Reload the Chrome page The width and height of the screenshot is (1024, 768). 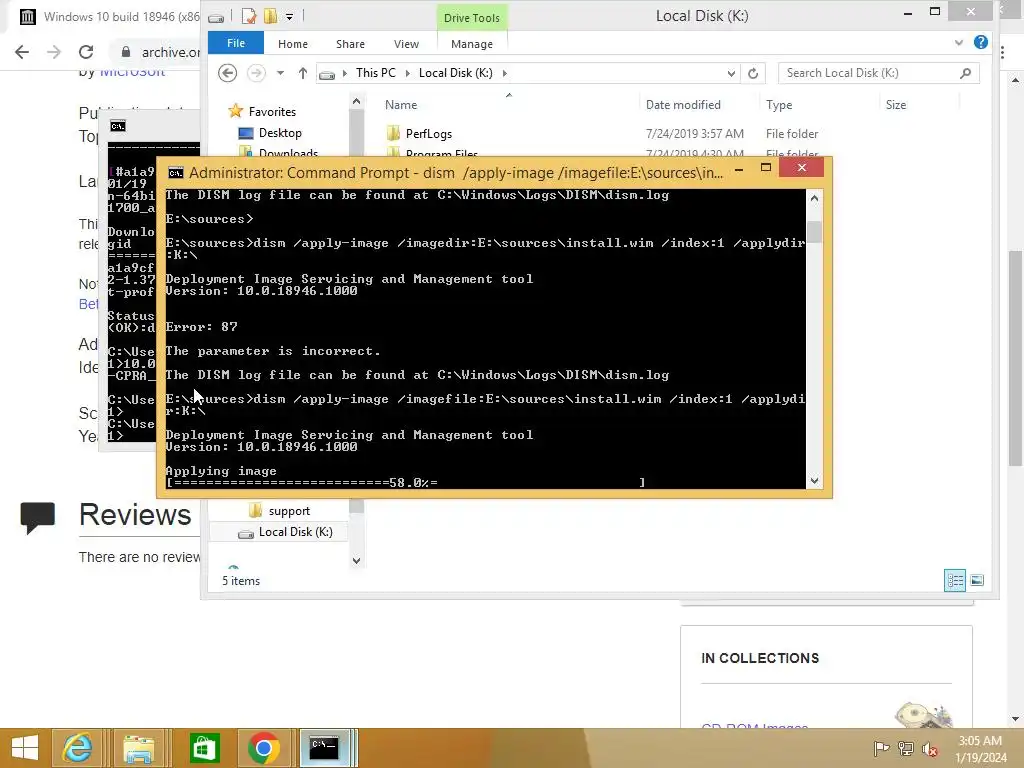click(x=86, y=52)
